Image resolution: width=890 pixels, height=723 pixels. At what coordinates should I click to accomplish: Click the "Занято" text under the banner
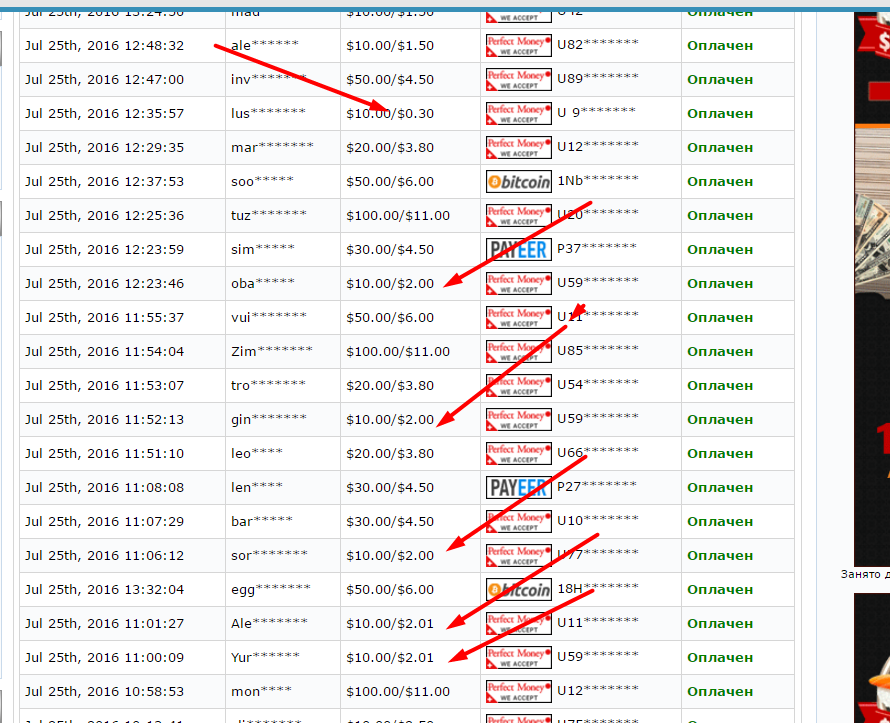point(864,574)
